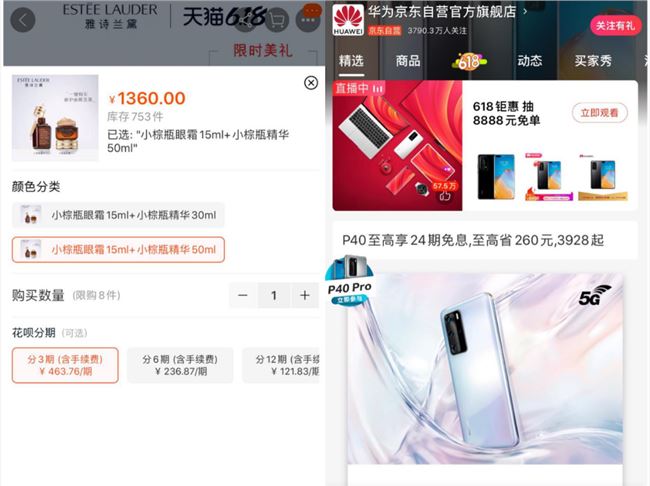Decrease purchase quantity with minus button

[x=243, y=295]
